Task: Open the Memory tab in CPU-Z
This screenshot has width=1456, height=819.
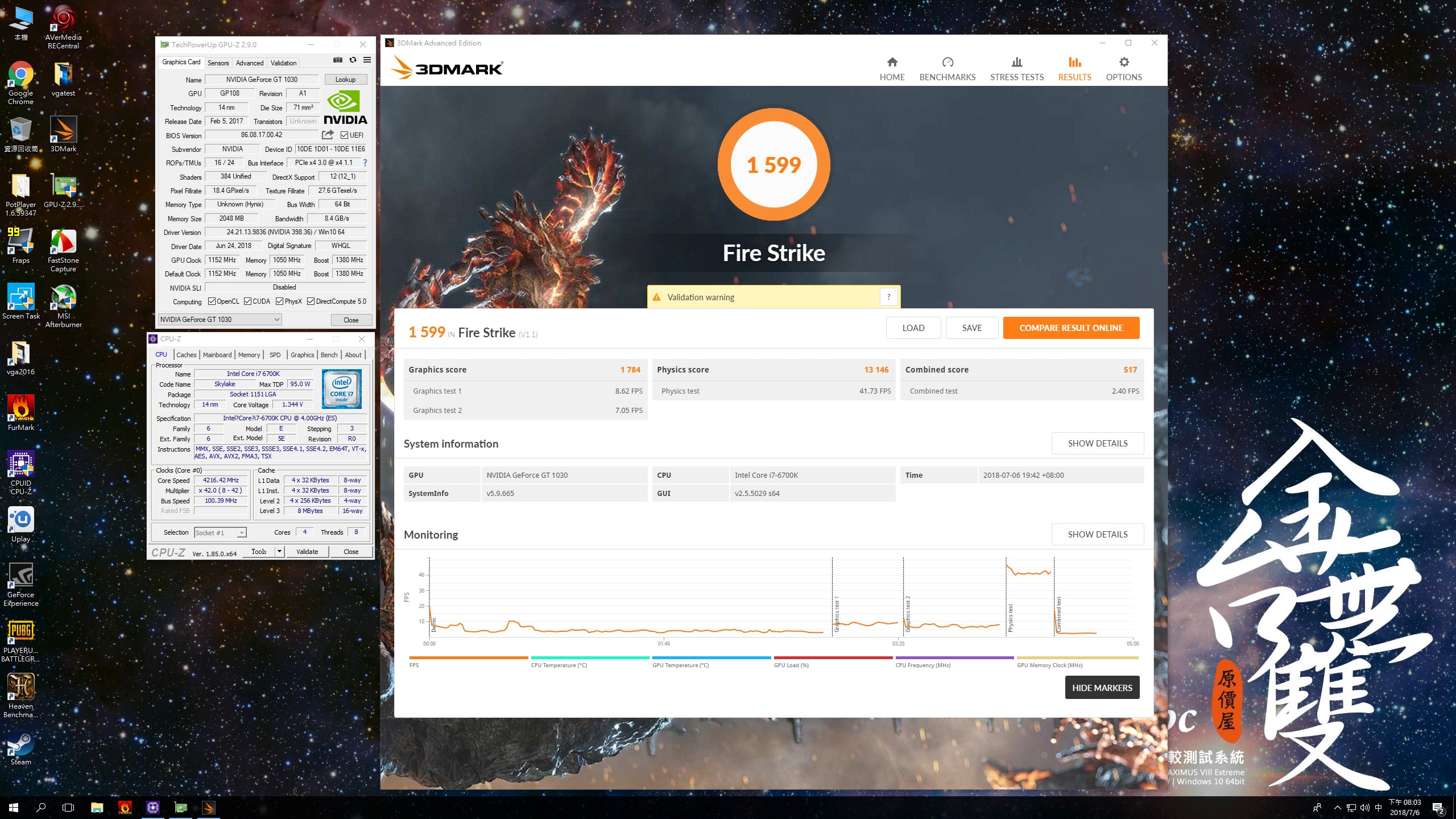Action: point(249,355)
